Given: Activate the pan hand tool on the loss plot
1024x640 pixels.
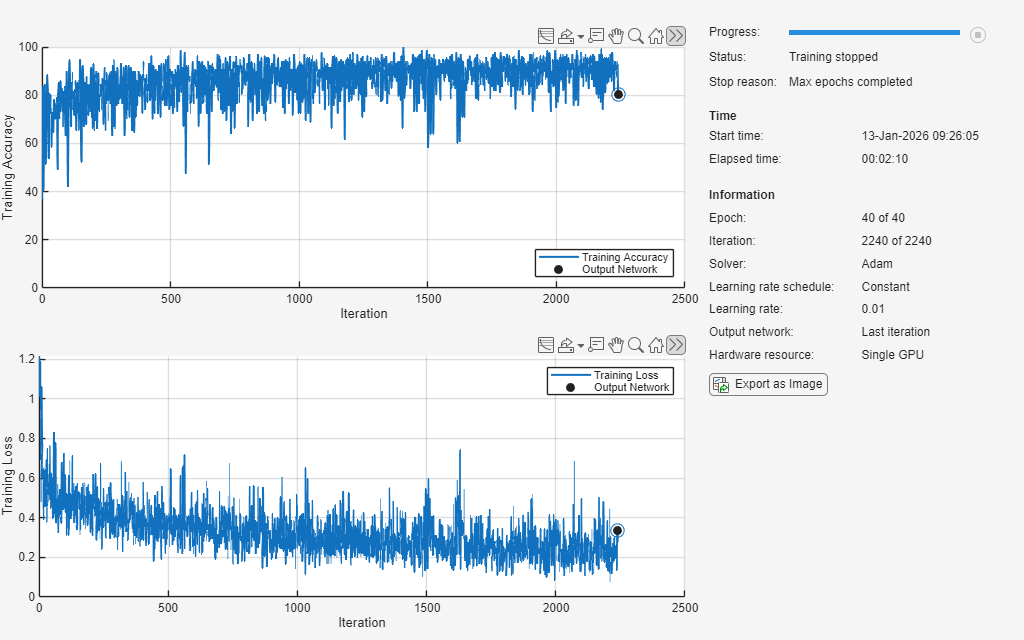Looking at the screenshot, I should point(616,345).
